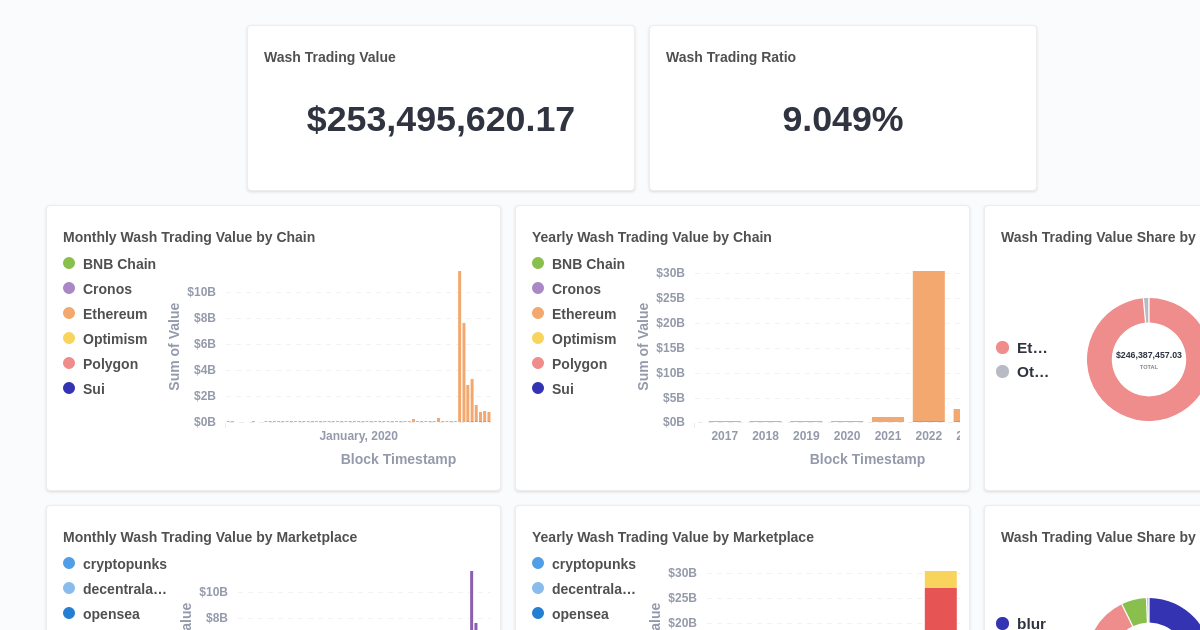This screenshot has width=1200, height=630.
Task: Click the cryptopunks legend marker in marketplace chart
Action: (x=68, y=564)
